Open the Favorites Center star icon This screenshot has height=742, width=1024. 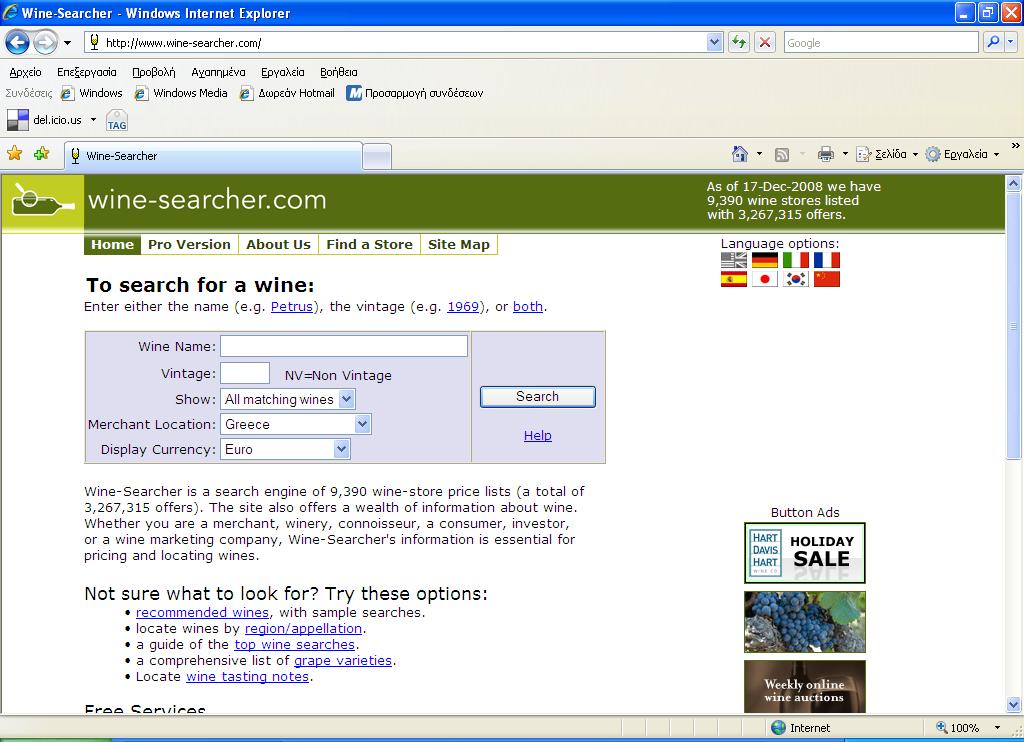pos(14,154)
